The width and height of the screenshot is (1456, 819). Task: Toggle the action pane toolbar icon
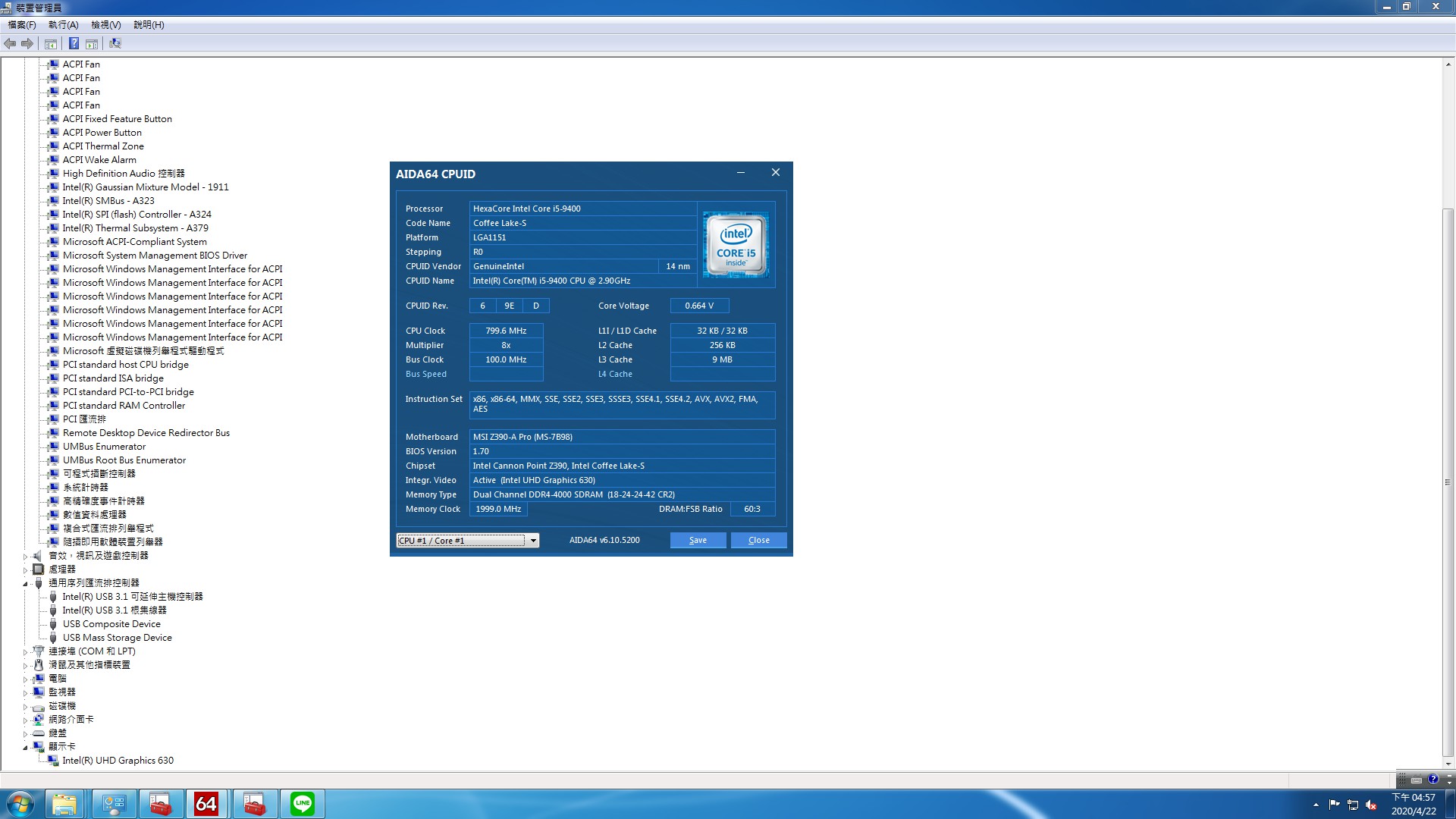pos(92,44)
